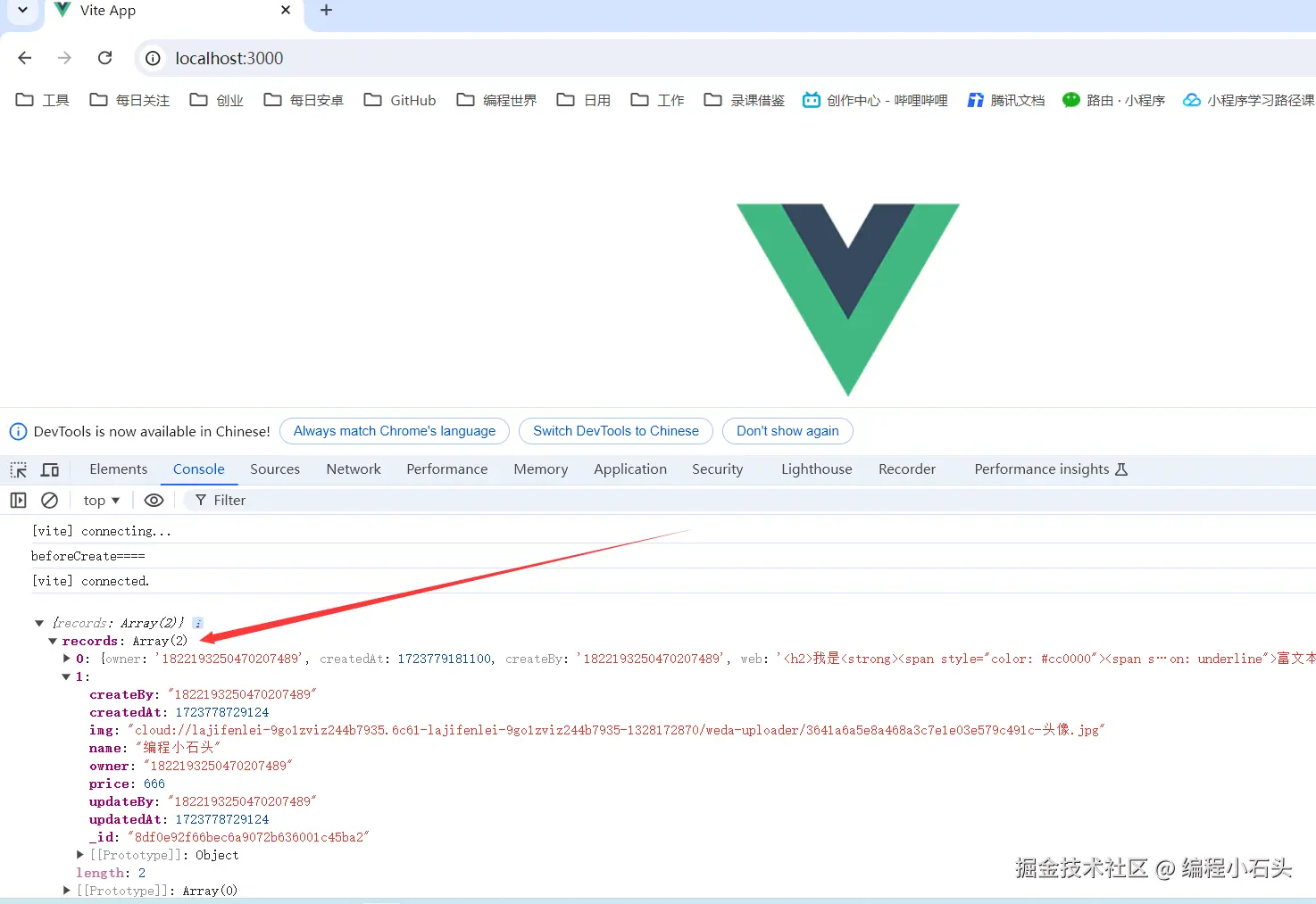The image size is (1316, 904).
Task: Collapse the {records: Array(2)} object
Action: [39, 623]
